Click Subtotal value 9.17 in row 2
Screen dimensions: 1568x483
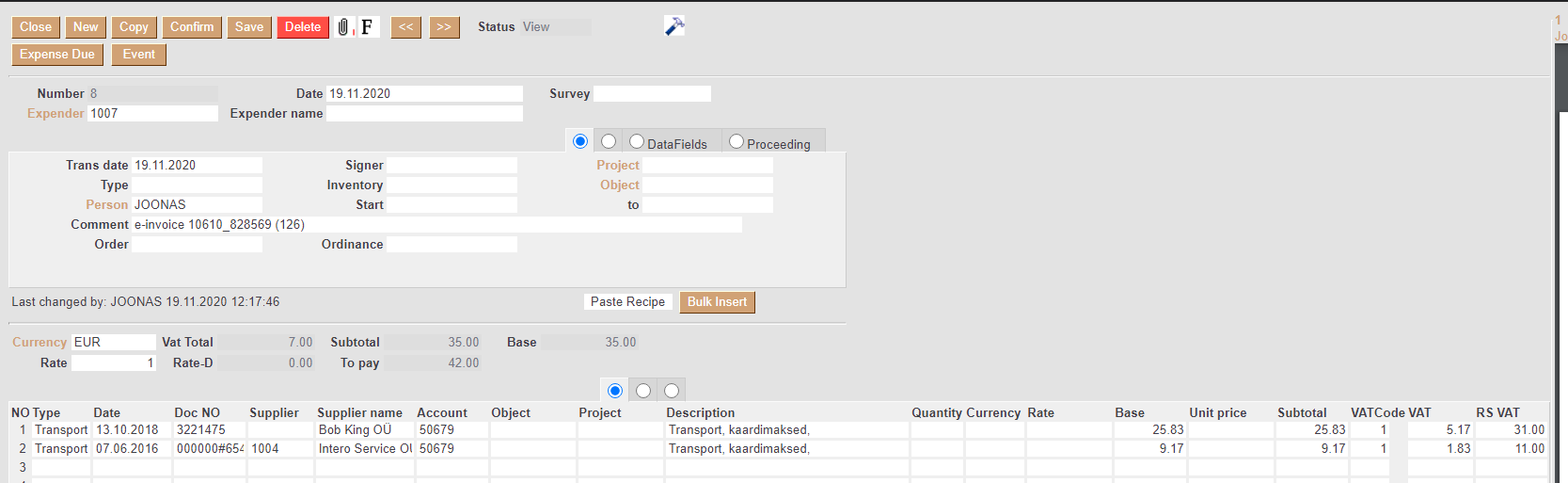[x=1310, y=448]
